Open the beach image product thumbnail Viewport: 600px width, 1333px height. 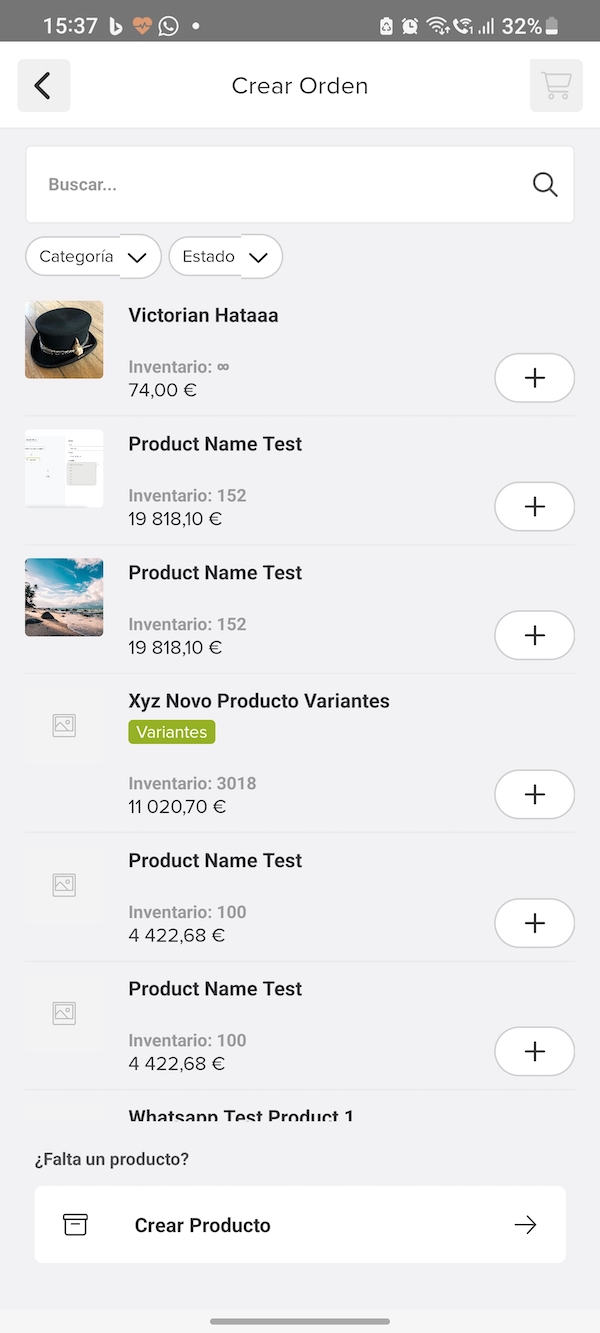64,597
